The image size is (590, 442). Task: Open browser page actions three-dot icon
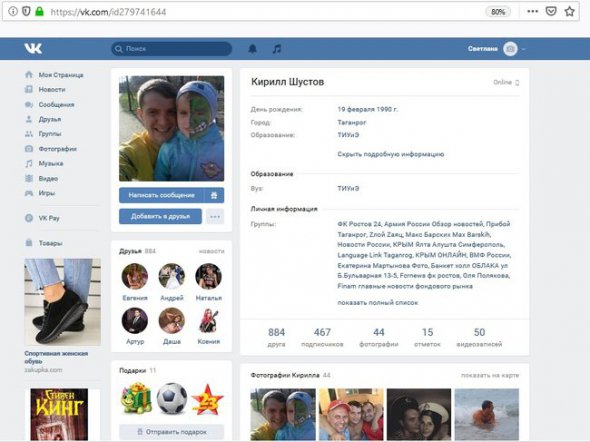532,11
